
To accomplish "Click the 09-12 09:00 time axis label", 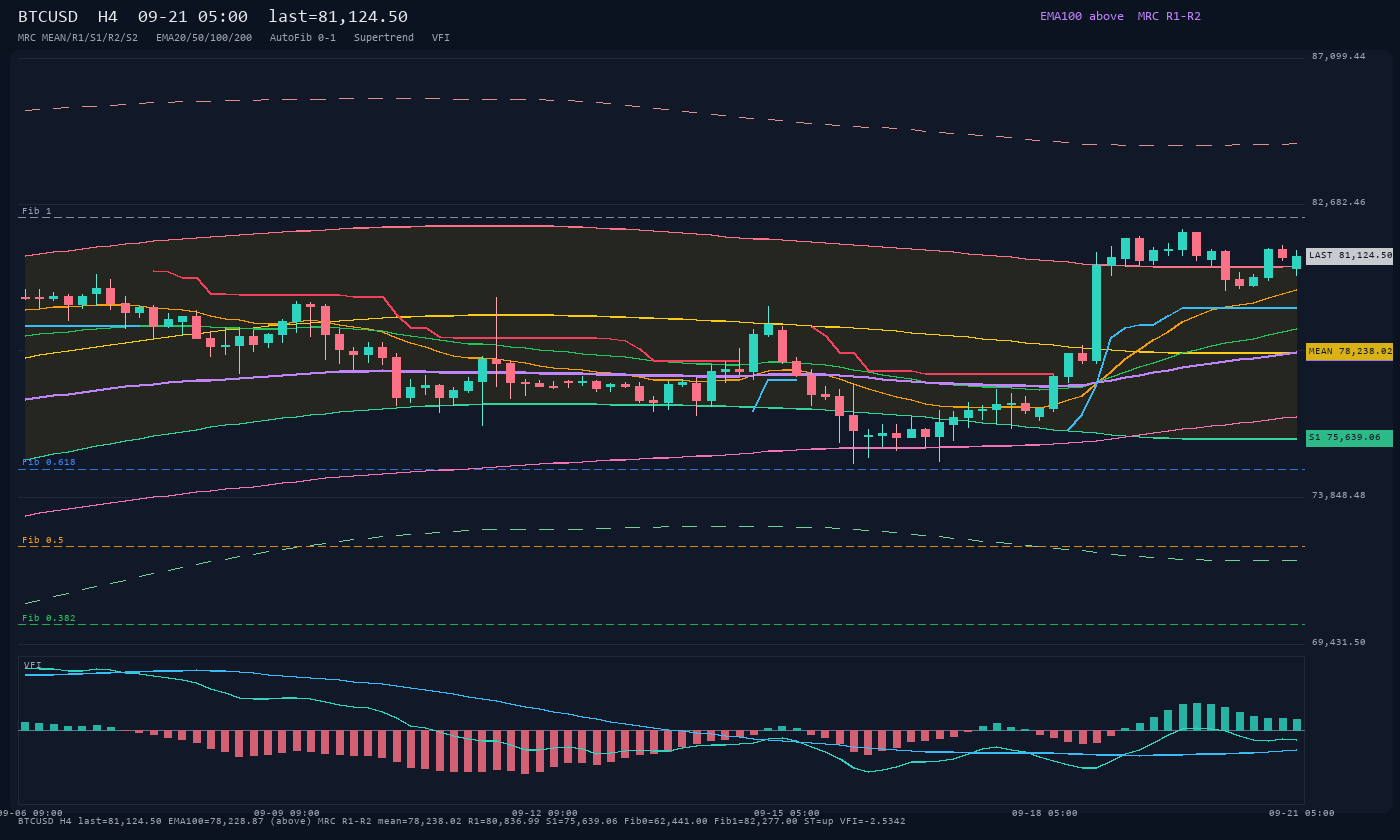I will [545, 813].
